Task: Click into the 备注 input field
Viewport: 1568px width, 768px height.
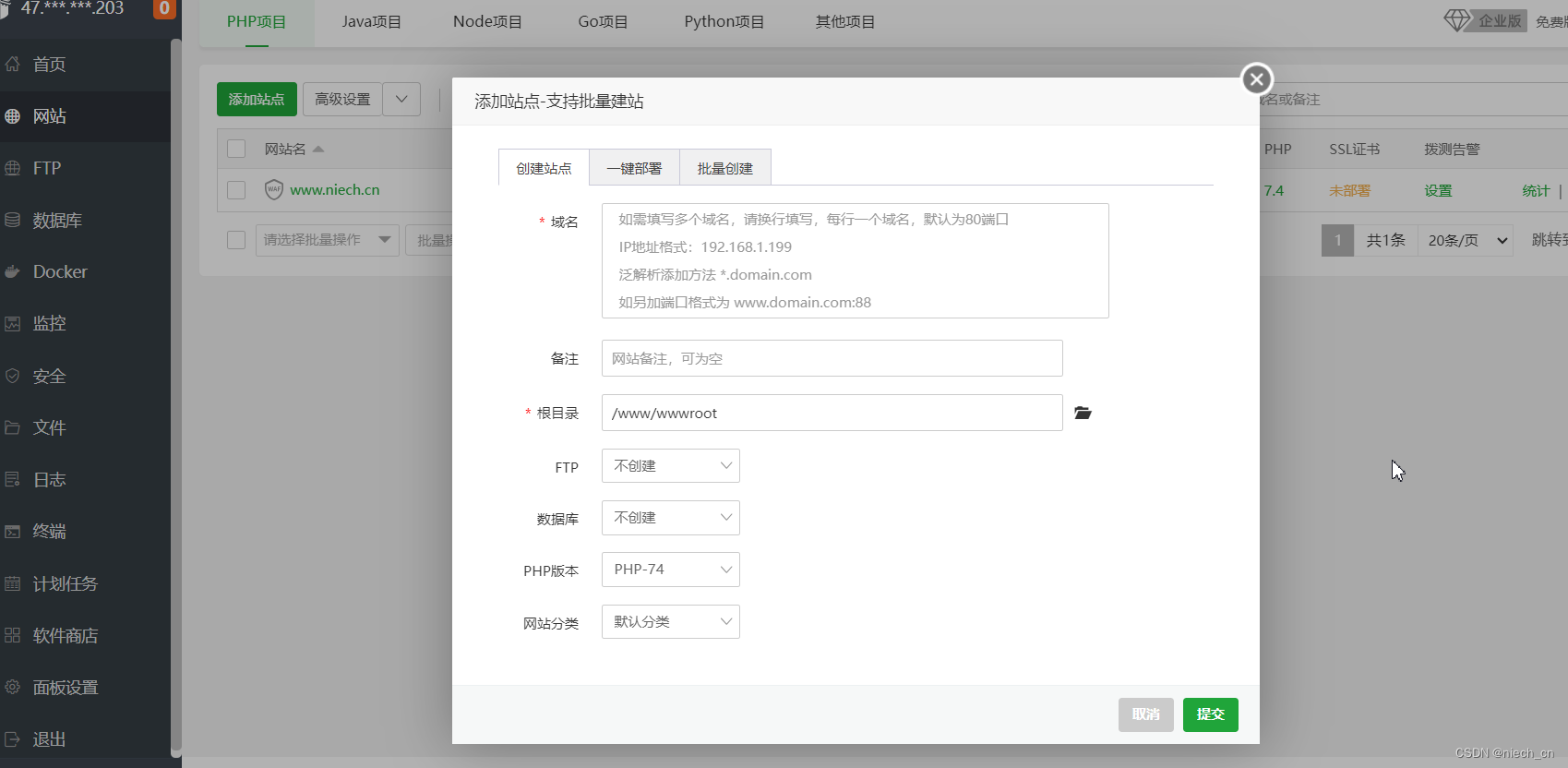Action: click(832, 358)
